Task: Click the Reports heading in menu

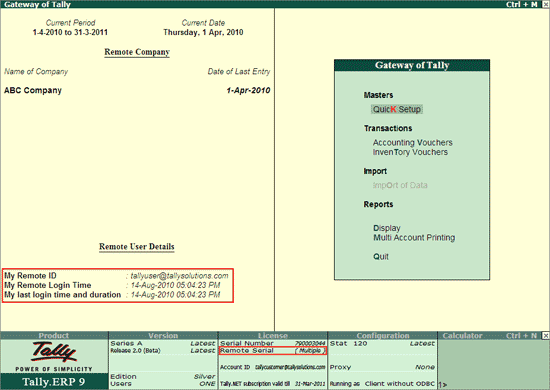Action: (x=378, y=204)
